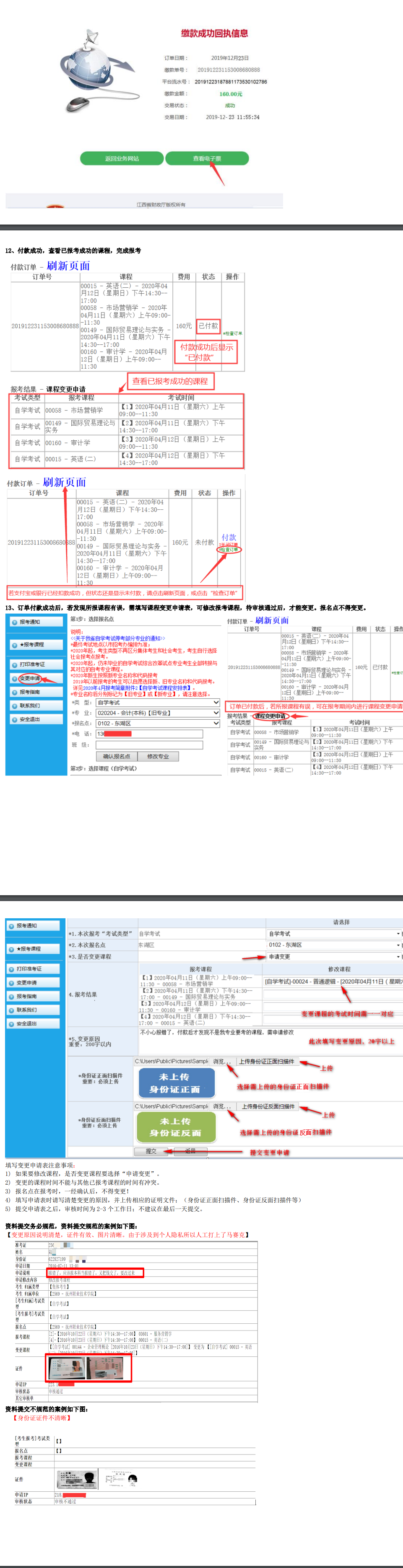403x1568 pixels.
Task: Open the 专业 dropdown showing 020204 会计
Action: (x=157, y=713)
